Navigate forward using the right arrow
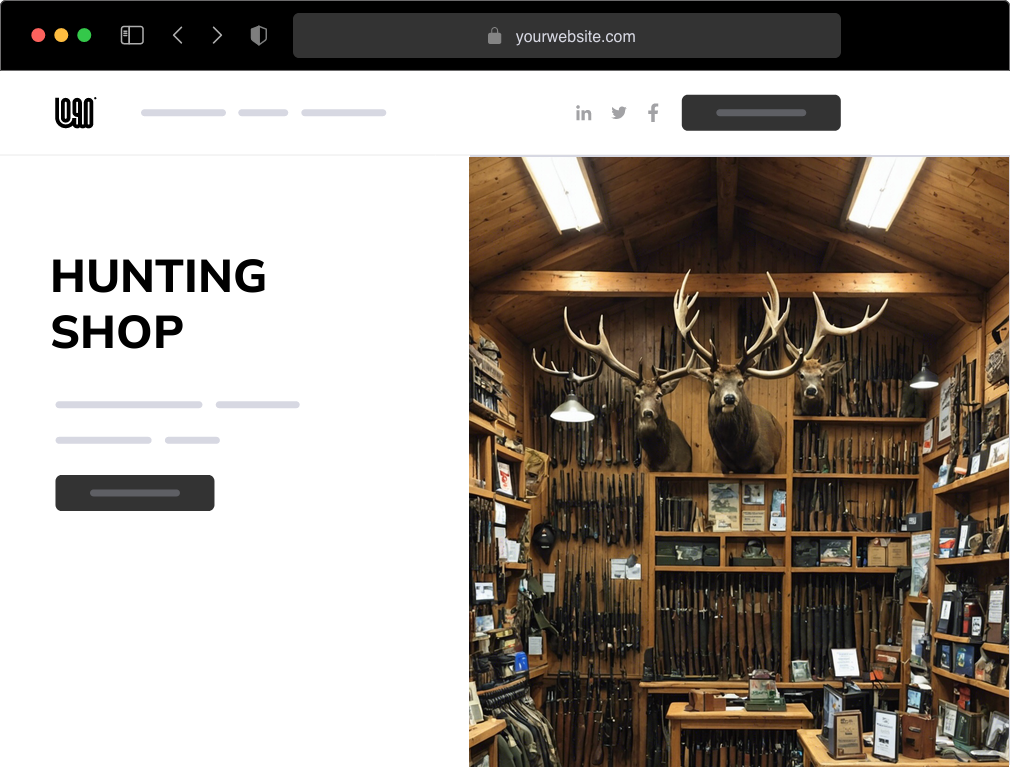 tap(217, 34)
